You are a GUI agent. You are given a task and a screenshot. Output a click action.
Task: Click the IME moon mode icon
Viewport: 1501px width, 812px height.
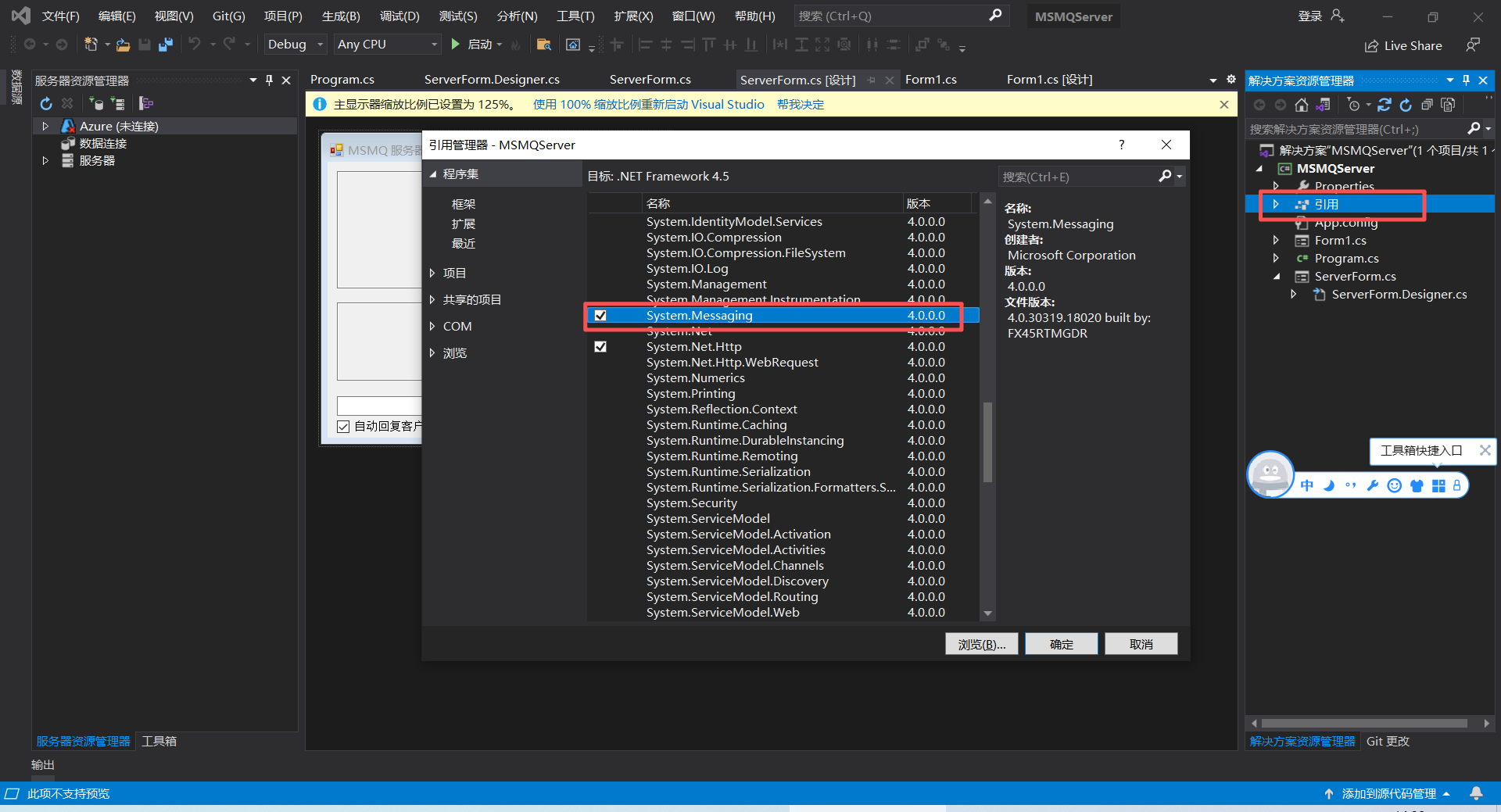click(x=1329, y=485)
